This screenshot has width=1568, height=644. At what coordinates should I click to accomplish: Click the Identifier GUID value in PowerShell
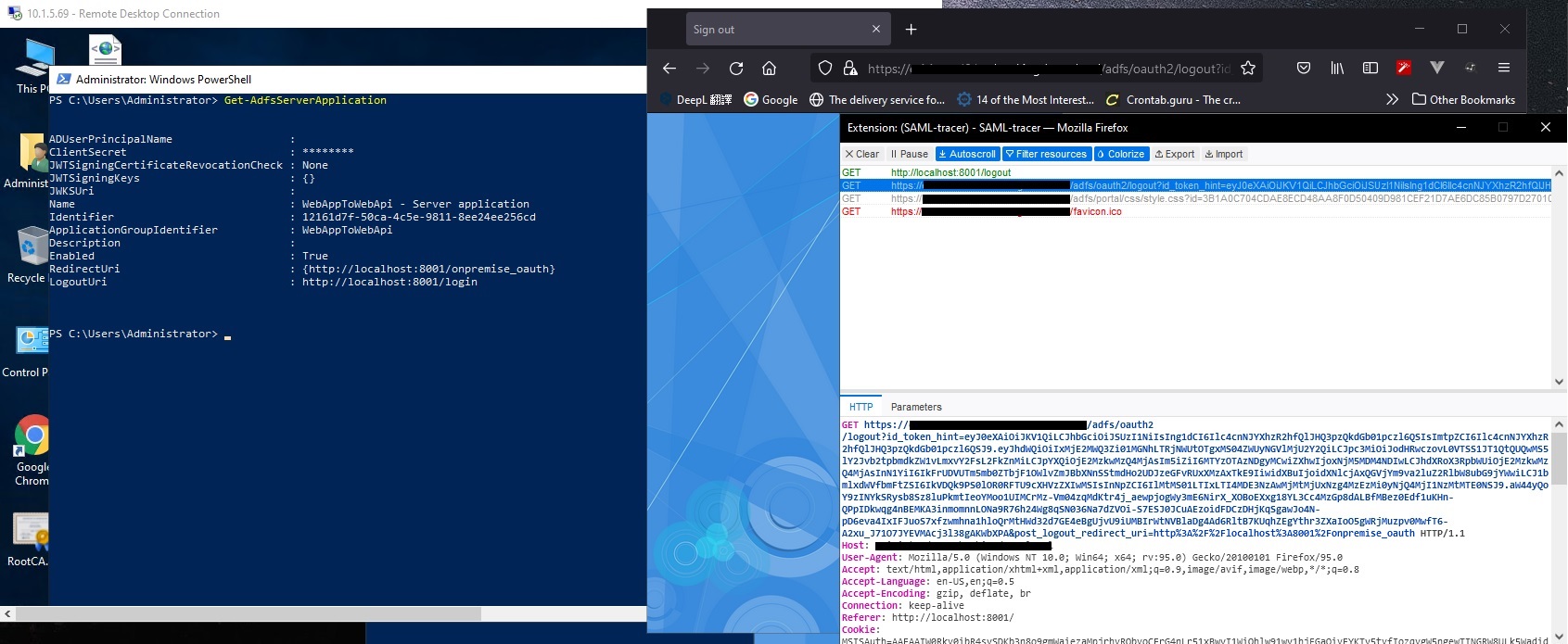[x=418, y=217]
